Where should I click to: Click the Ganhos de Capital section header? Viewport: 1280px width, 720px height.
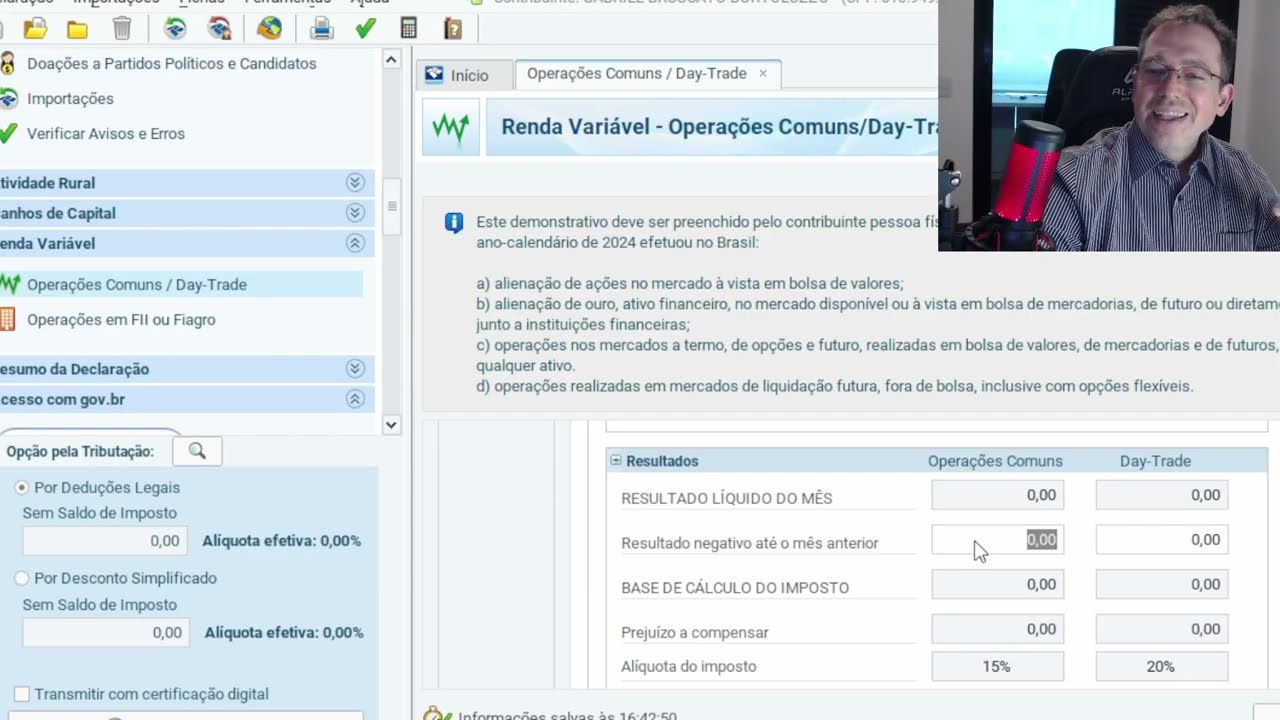pos(187,213)
